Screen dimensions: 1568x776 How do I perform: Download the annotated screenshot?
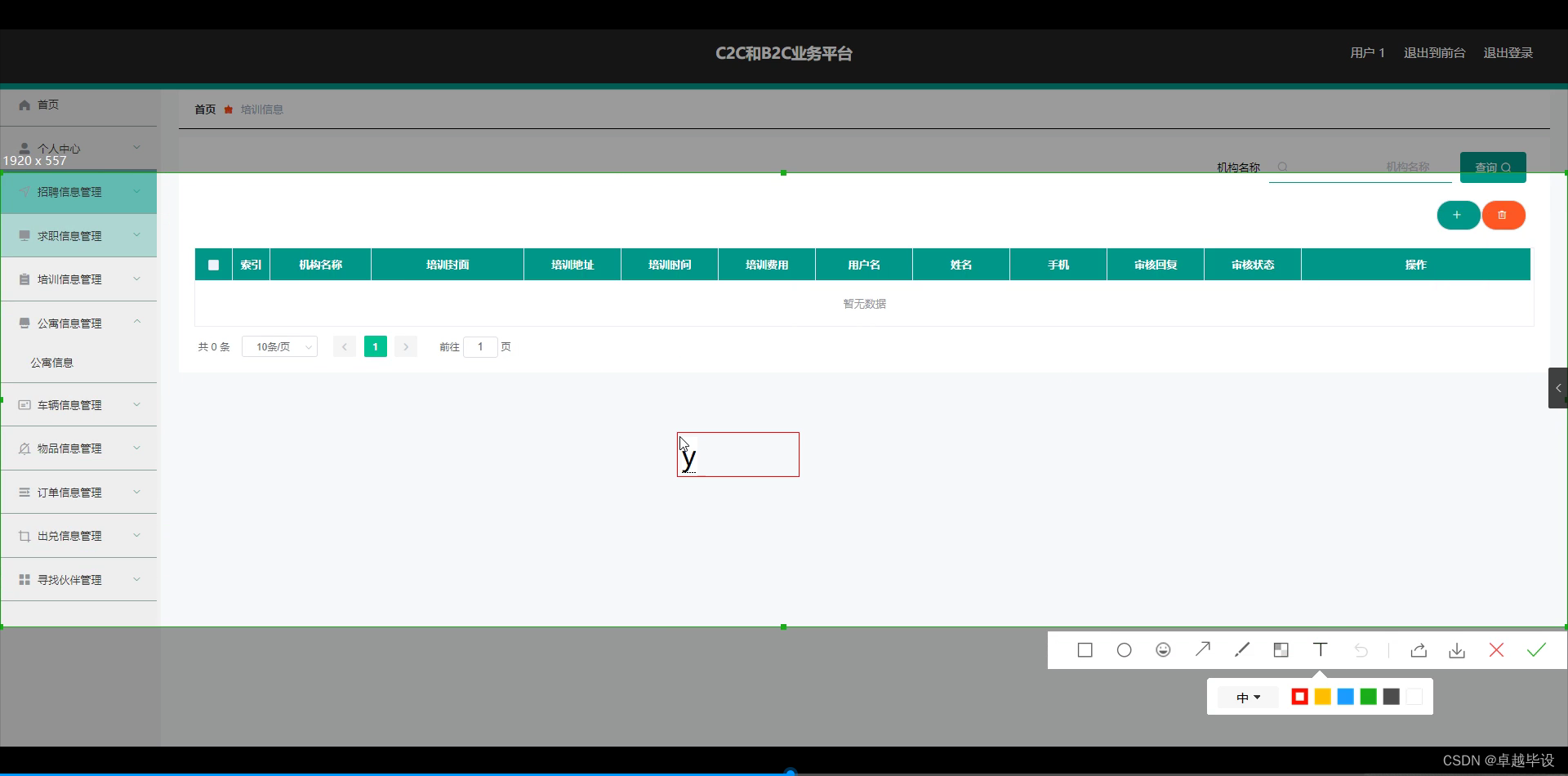click(x=1457, y=649)
